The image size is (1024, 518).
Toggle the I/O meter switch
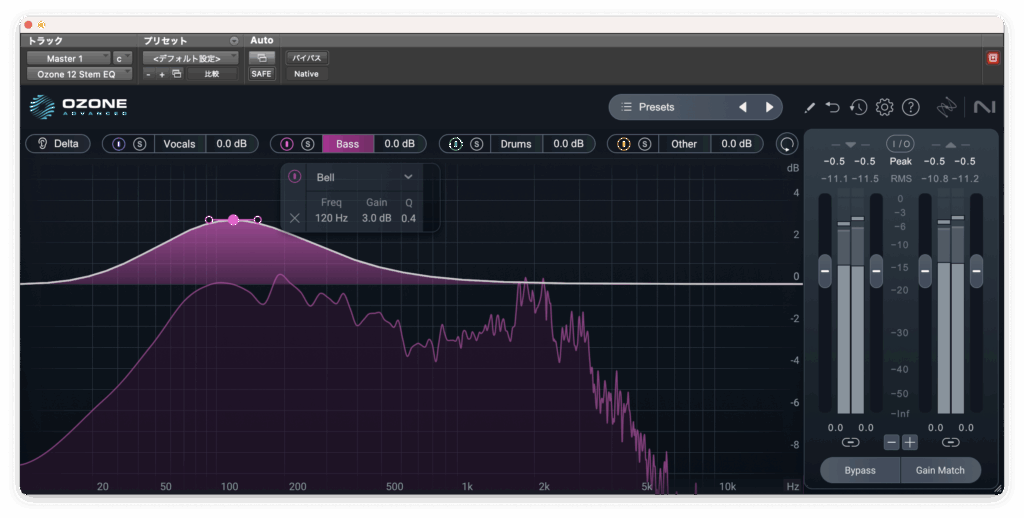point(900,144)
